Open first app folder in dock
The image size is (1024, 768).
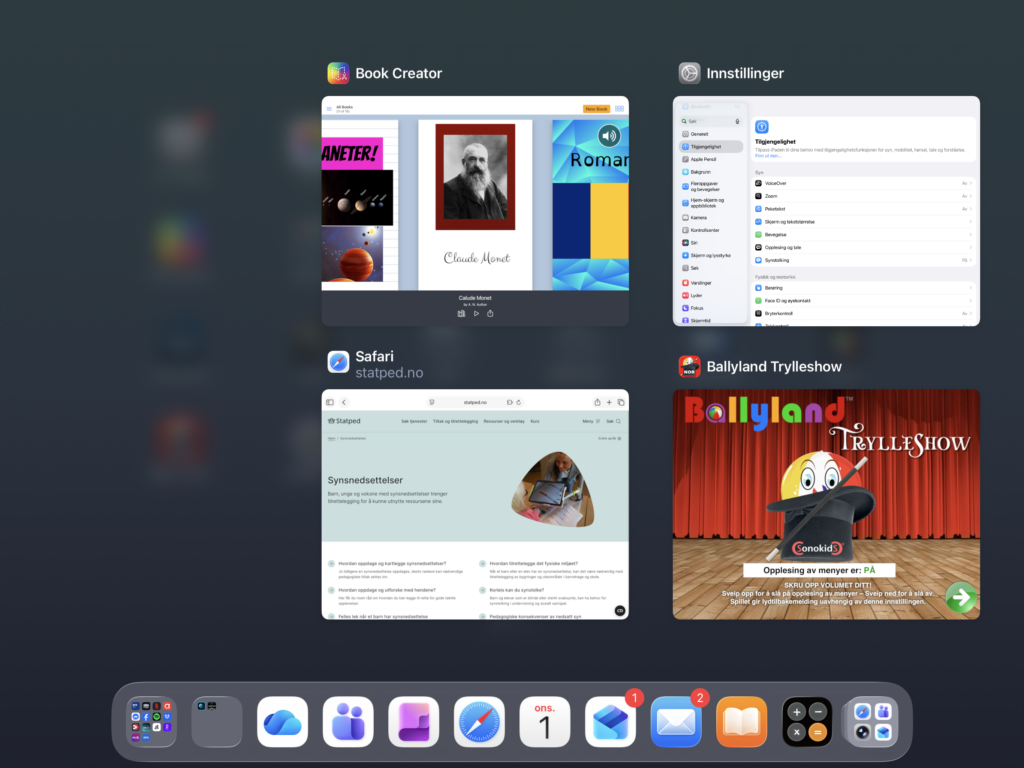[151, 722]
